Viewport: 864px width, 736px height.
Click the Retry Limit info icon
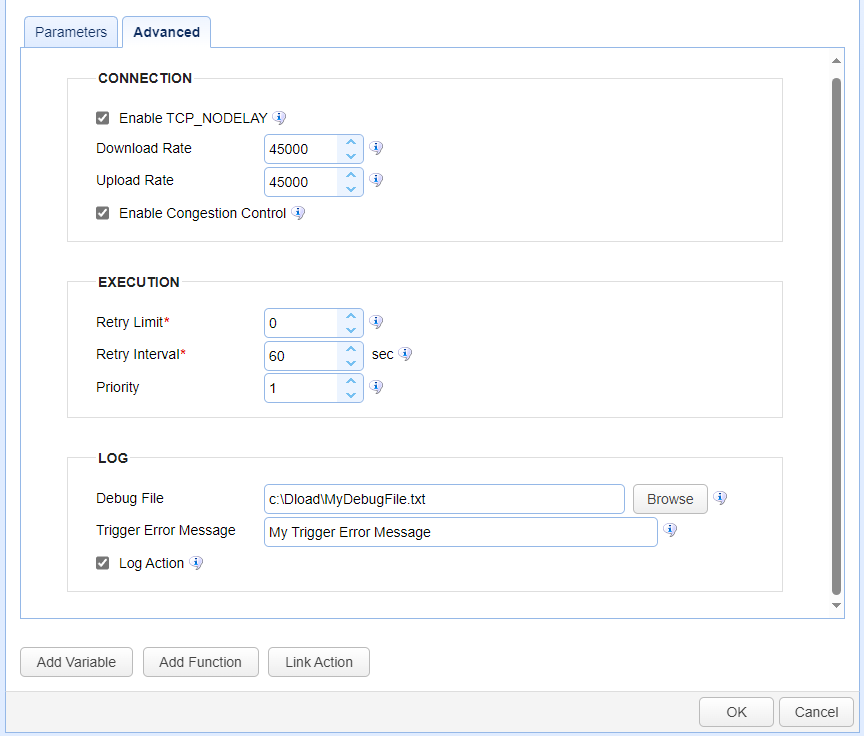pos(376,322)
